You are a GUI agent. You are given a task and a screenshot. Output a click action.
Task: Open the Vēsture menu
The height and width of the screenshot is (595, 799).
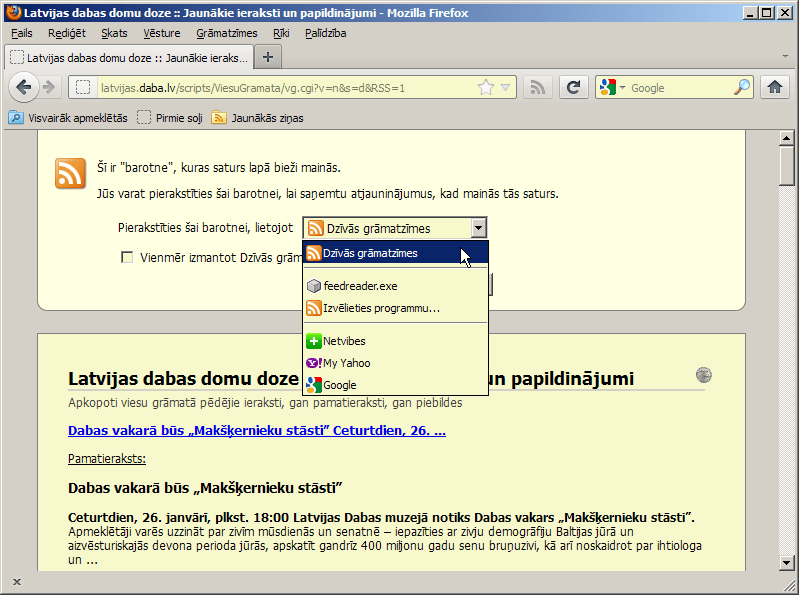[x=162, y=33]
